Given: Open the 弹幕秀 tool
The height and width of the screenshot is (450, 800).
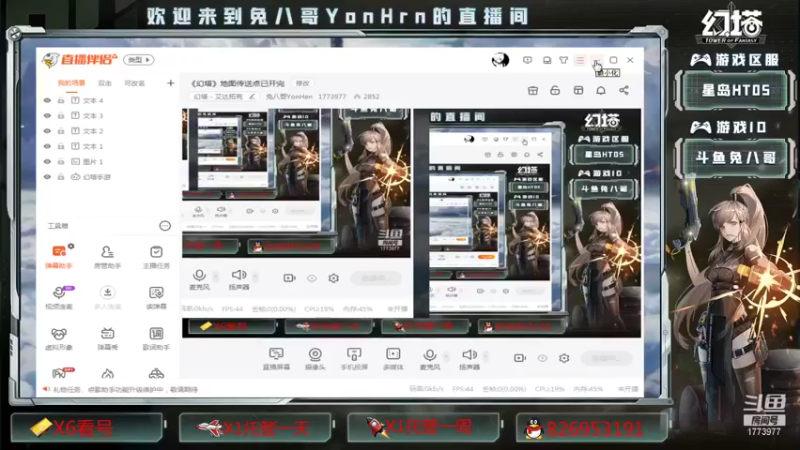Looking at the screenshot, I should coord(107,338).
